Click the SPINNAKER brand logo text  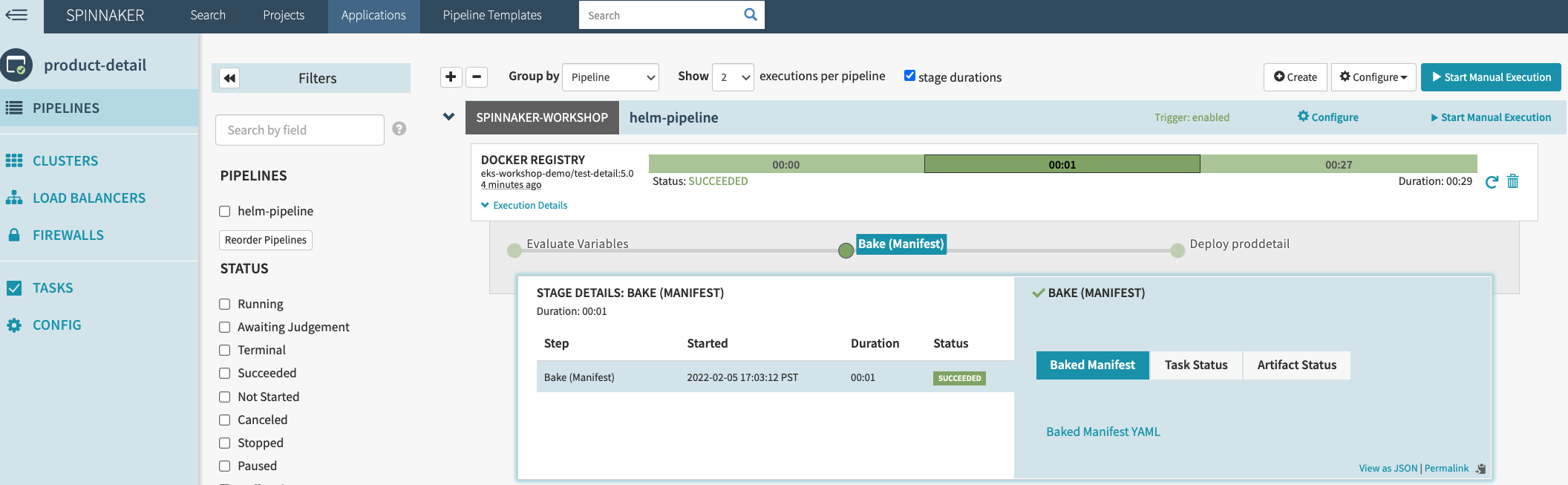pos(105,15)
